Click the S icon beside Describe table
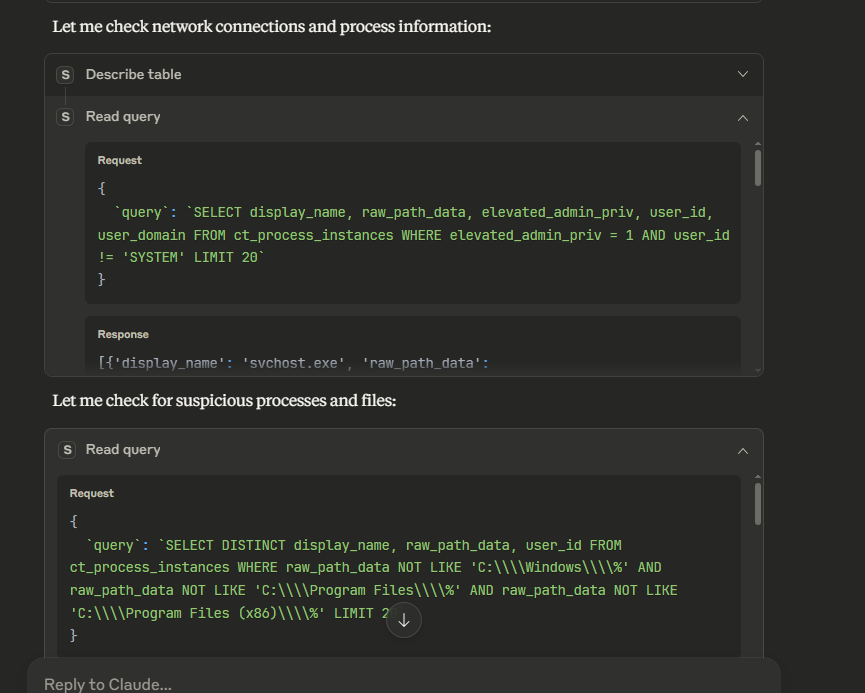Viewport: 865px width, 693px height. (66, 75)
